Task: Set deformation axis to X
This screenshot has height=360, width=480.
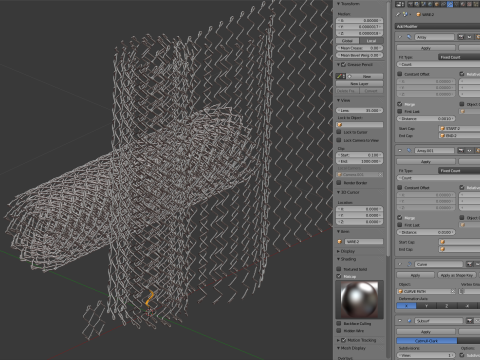Action: pyautogui.click(x=406, y=306)
